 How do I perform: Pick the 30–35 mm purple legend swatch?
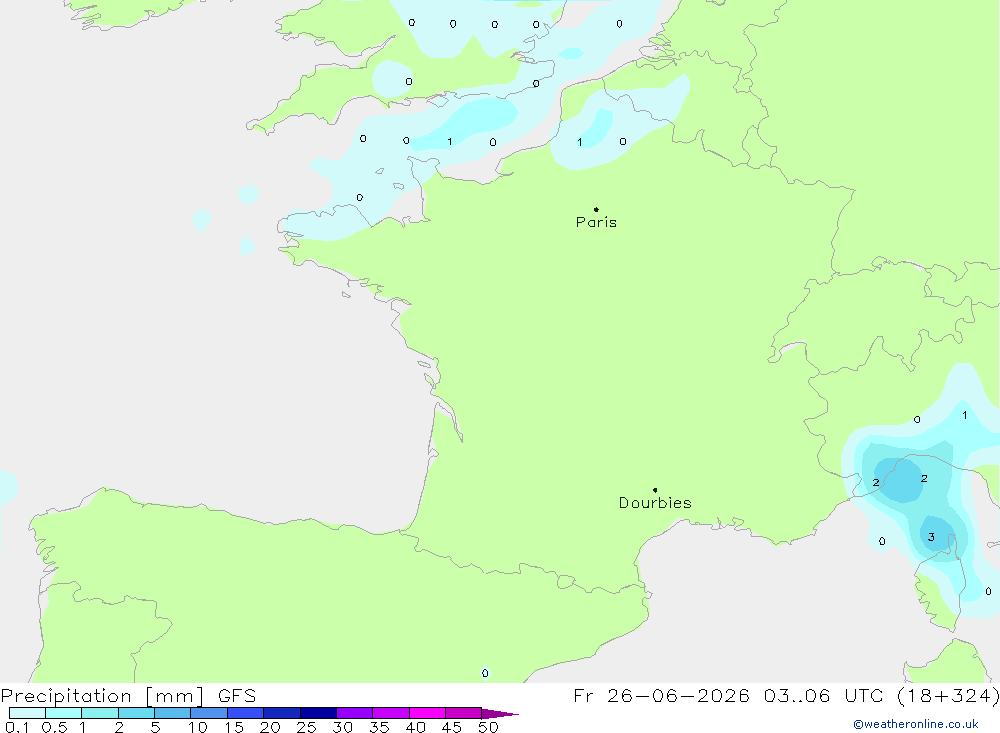[355, 713]
